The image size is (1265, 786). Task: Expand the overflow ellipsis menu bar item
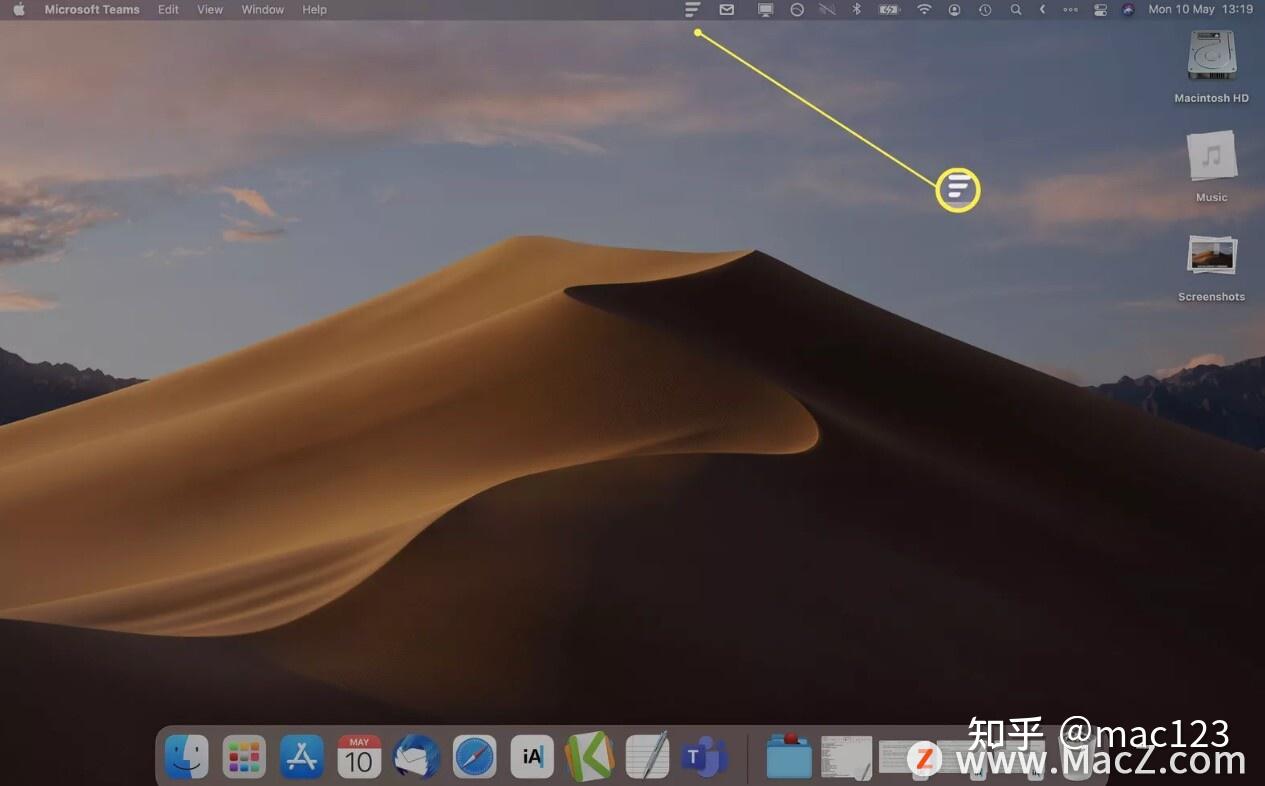(1068, 9)
